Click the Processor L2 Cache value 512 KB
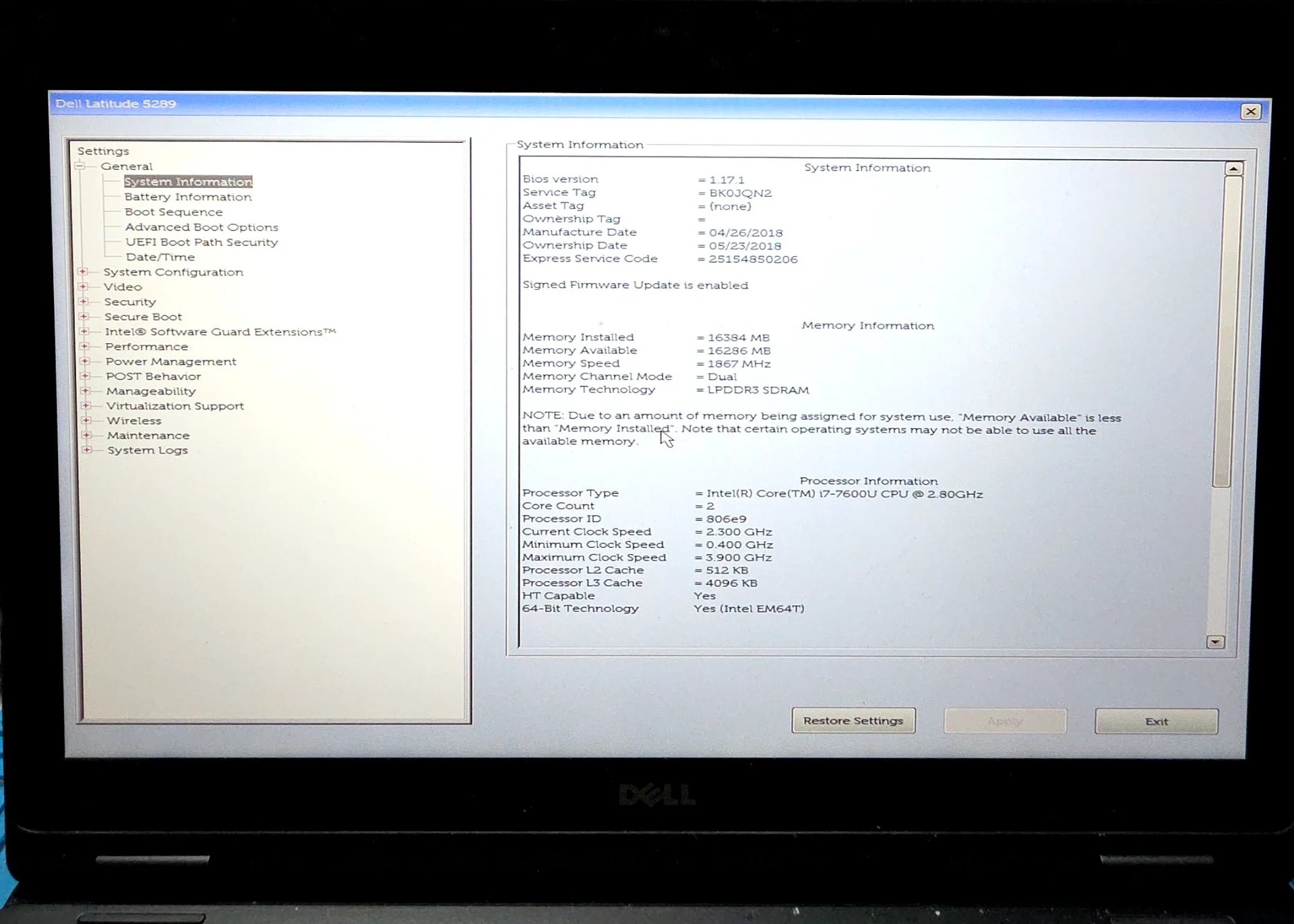This screenshot has width=1294, height=924. pyautogui.click(x=727, y=570)
